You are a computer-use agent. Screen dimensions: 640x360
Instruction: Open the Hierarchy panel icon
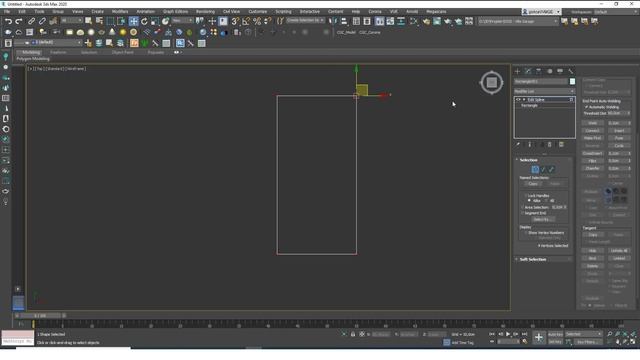tap(539, 71)
